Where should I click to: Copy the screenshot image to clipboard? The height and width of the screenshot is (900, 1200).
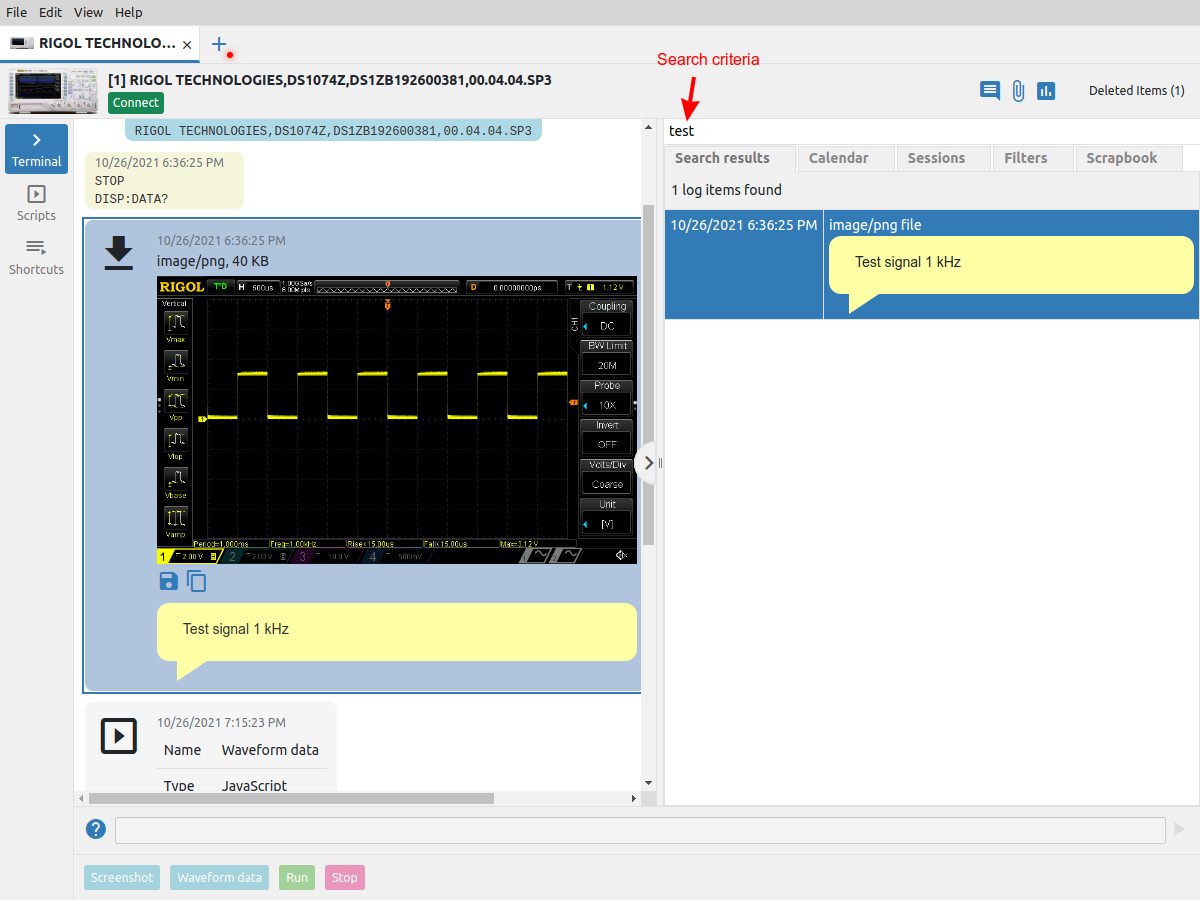pyautogui.click(x=196, y=581)
